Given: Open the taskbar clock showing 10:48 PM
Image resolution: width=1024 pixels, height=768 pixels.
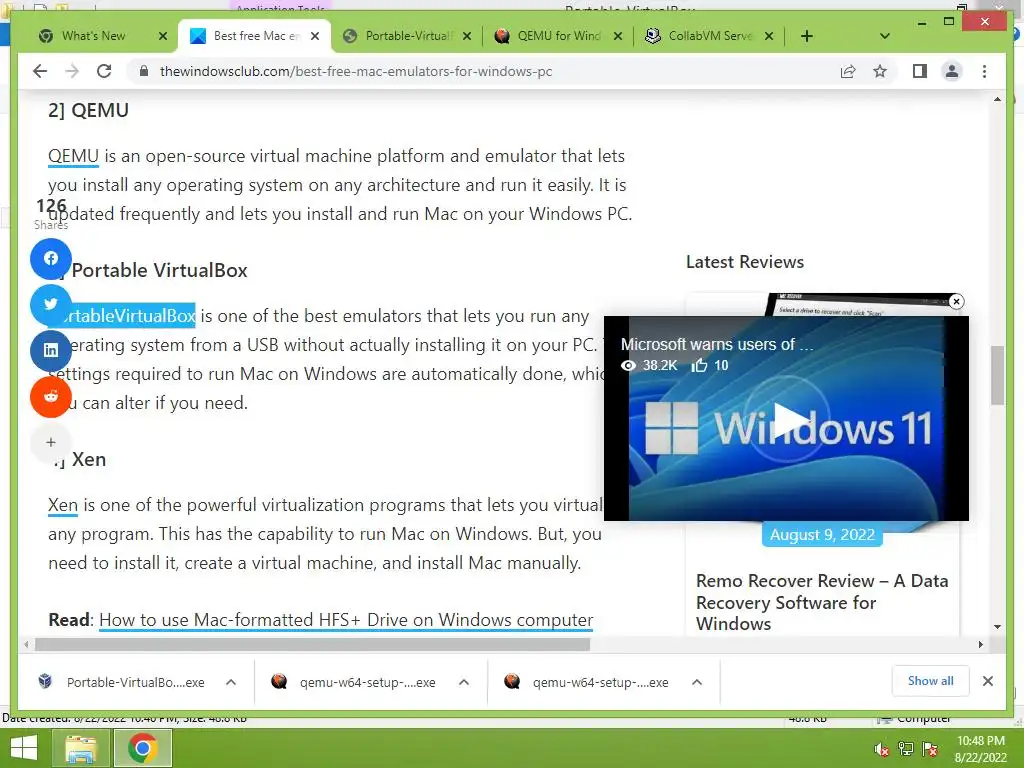Looking at the screenshot, I should click(981, 749).
